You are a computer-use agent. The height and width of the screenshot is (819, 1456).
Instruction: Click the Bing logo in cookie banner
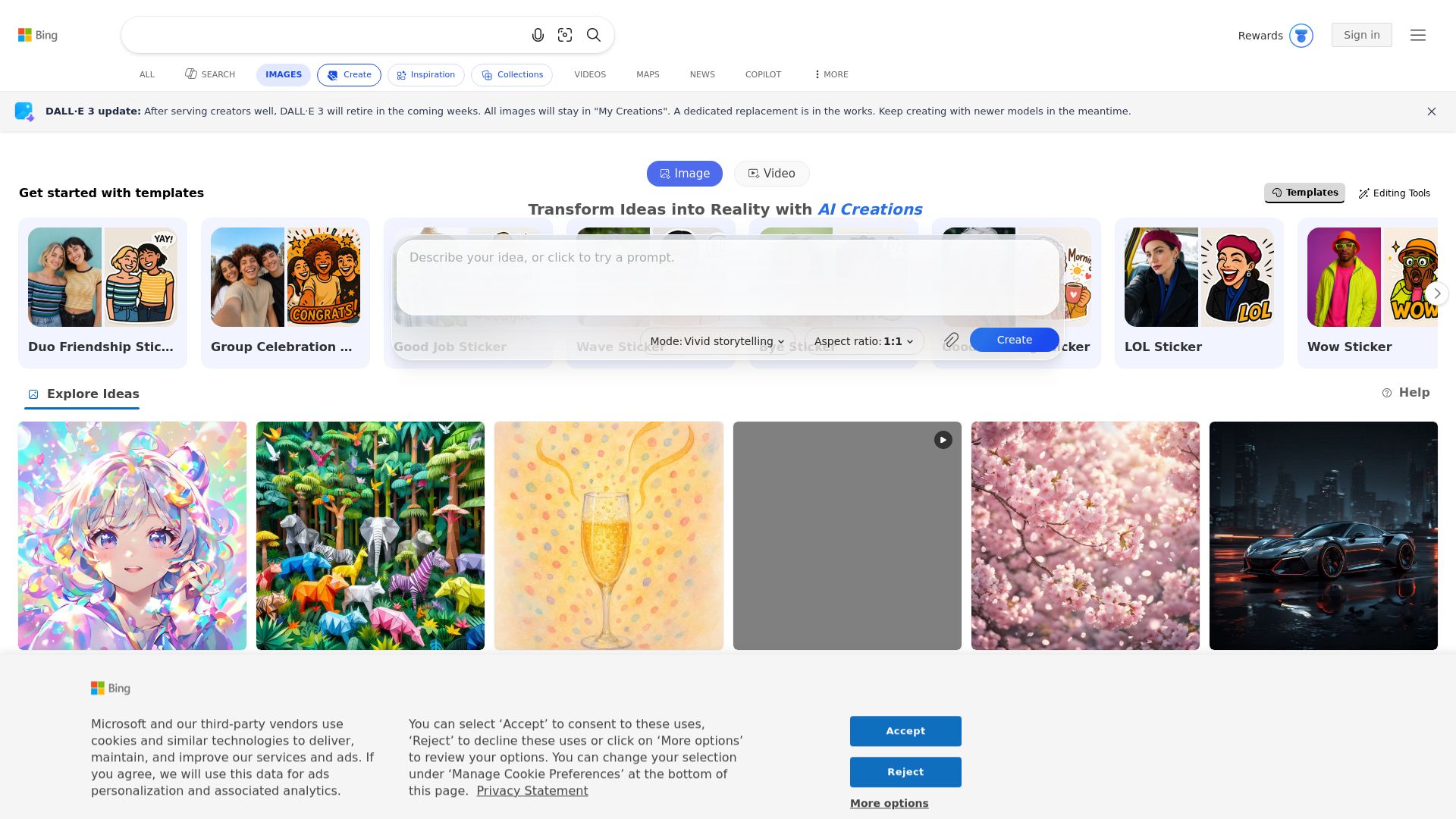click(x=111, y=688)
